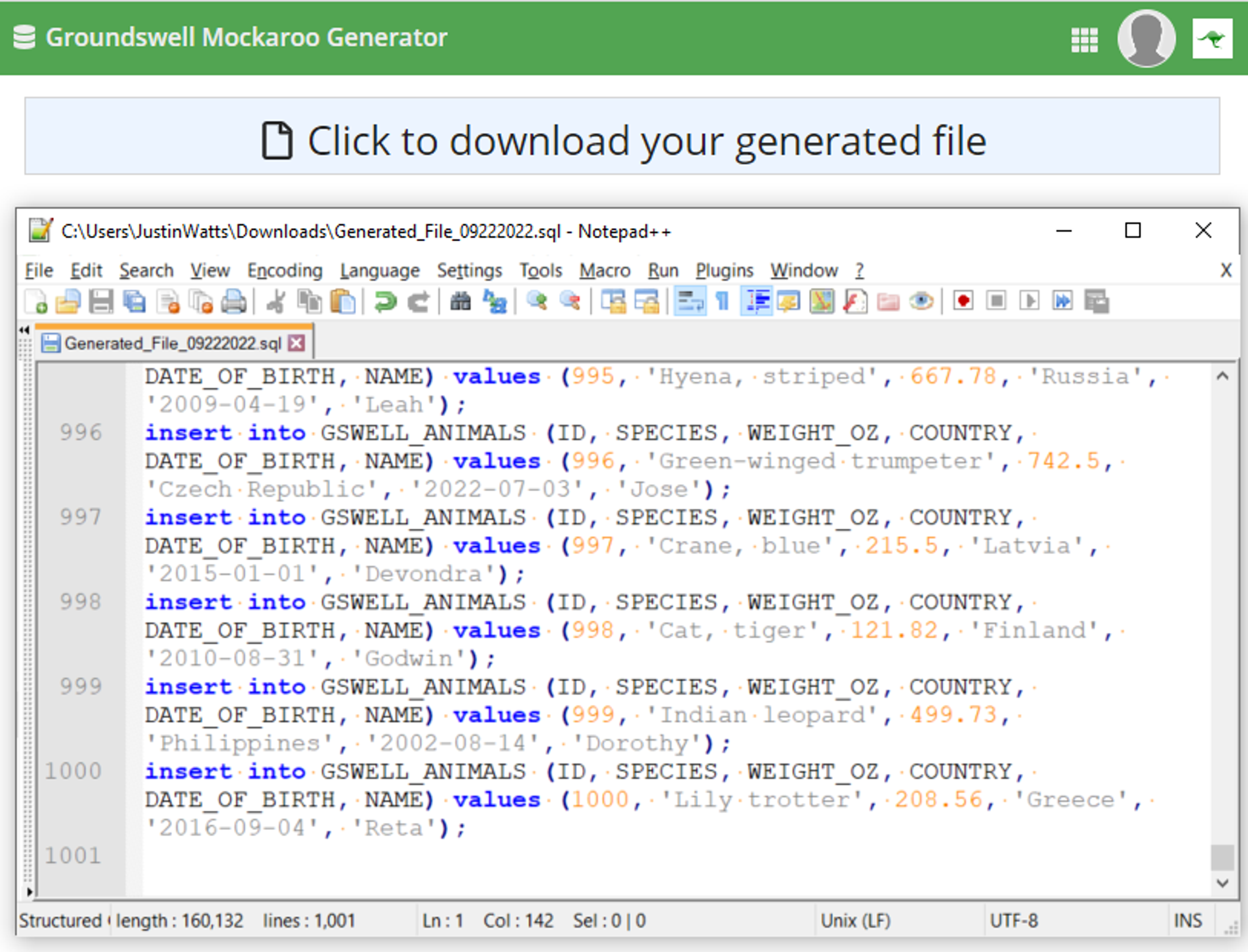
Task: Click the database icon beside Groundswell title
Action: click(24, 37)
